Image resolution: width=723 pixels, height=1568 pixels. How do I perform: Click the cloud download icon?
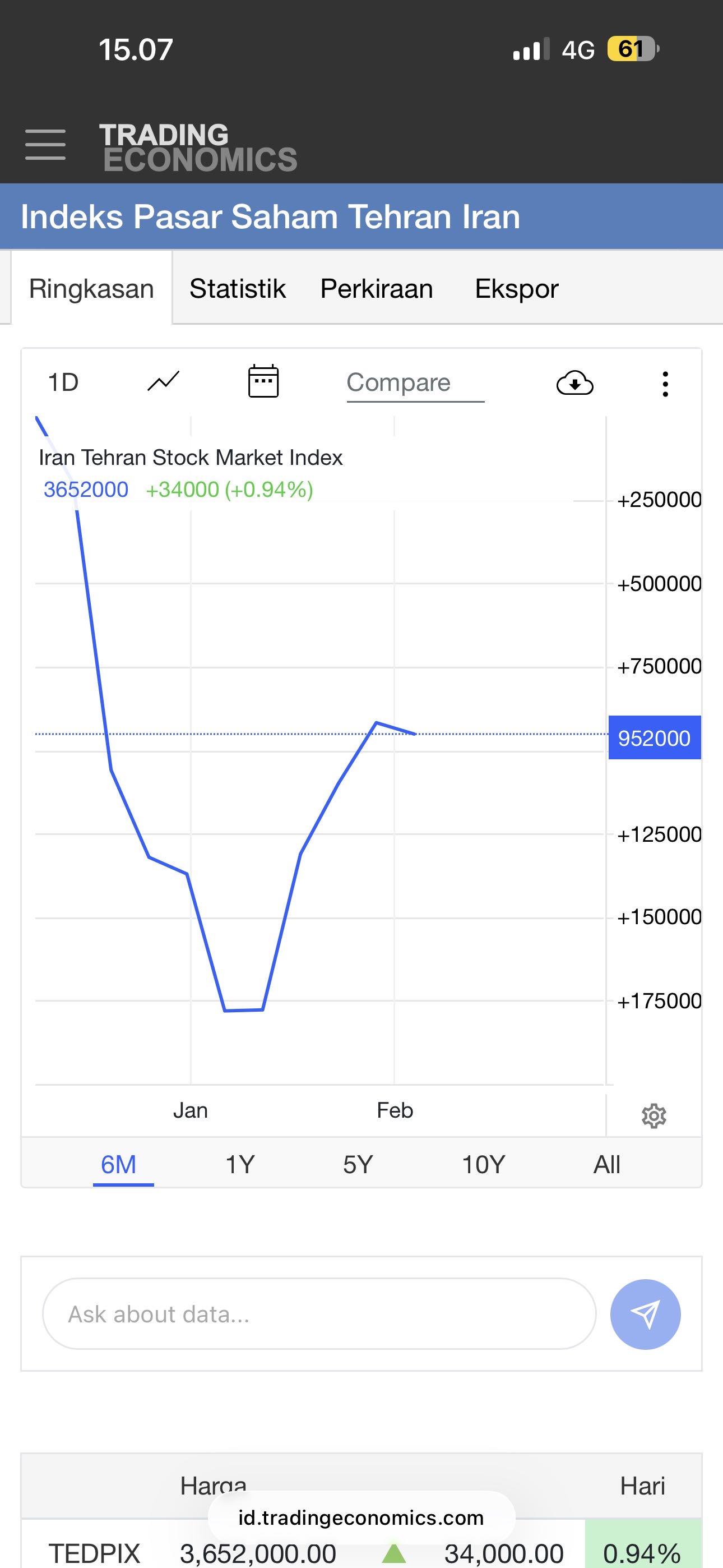574,383
